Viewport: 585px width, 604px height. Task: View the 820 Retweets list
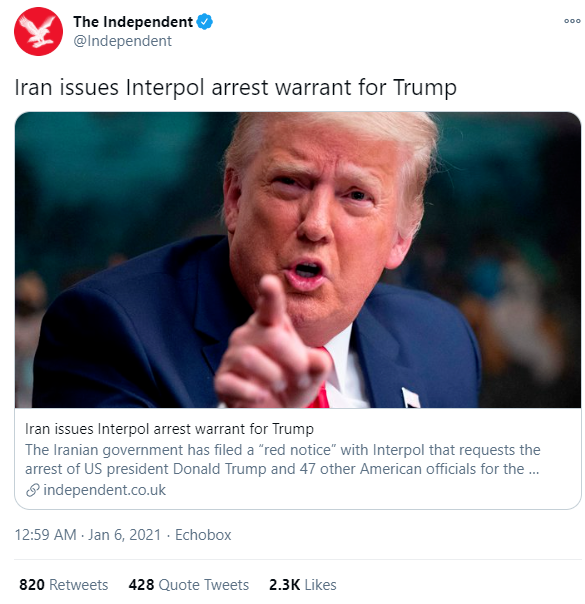pyautogui.click(x=64, y=585)
